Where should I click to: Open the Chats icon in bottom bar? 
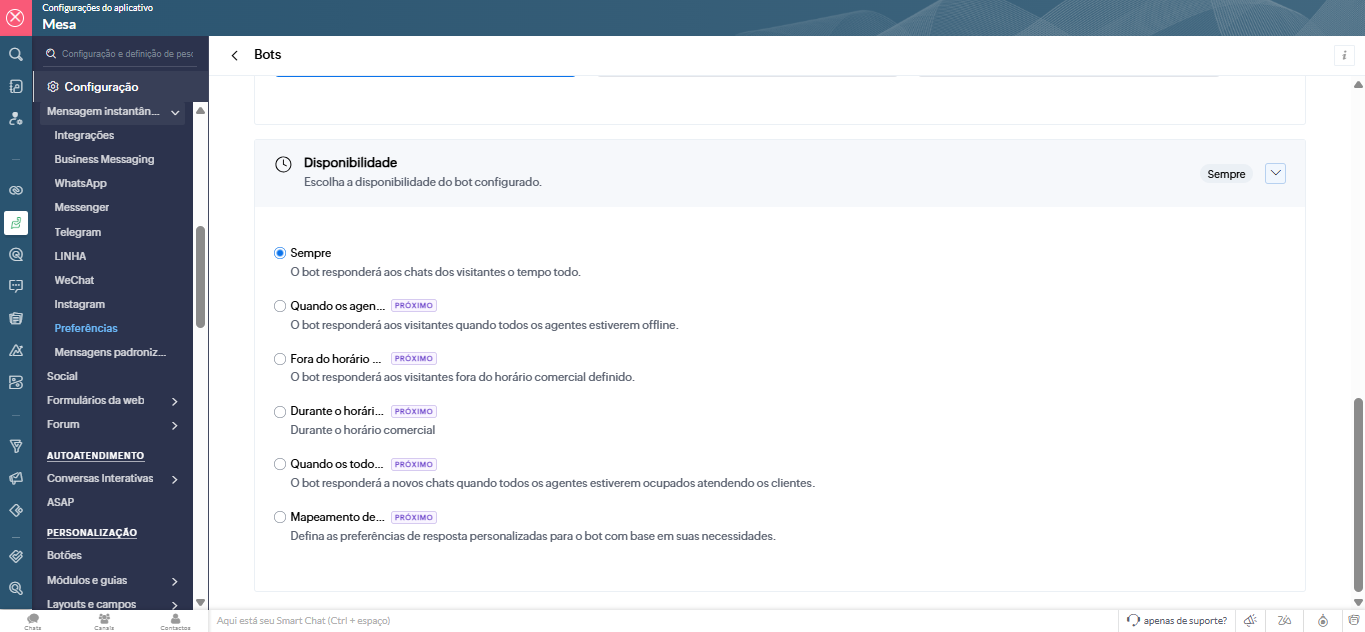(x=33, y=621)
